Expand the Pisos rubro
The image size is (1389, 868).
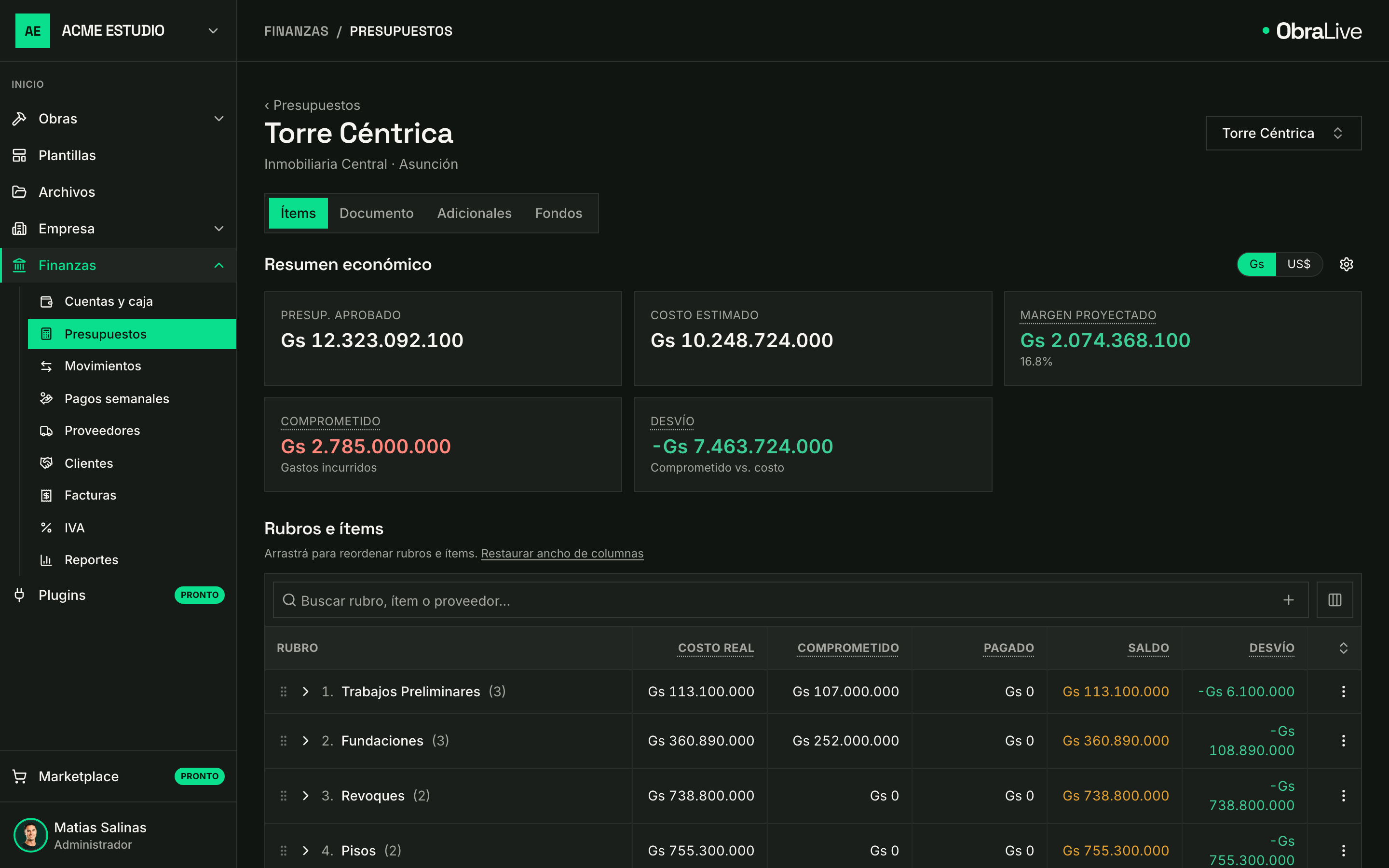point(306,850)
